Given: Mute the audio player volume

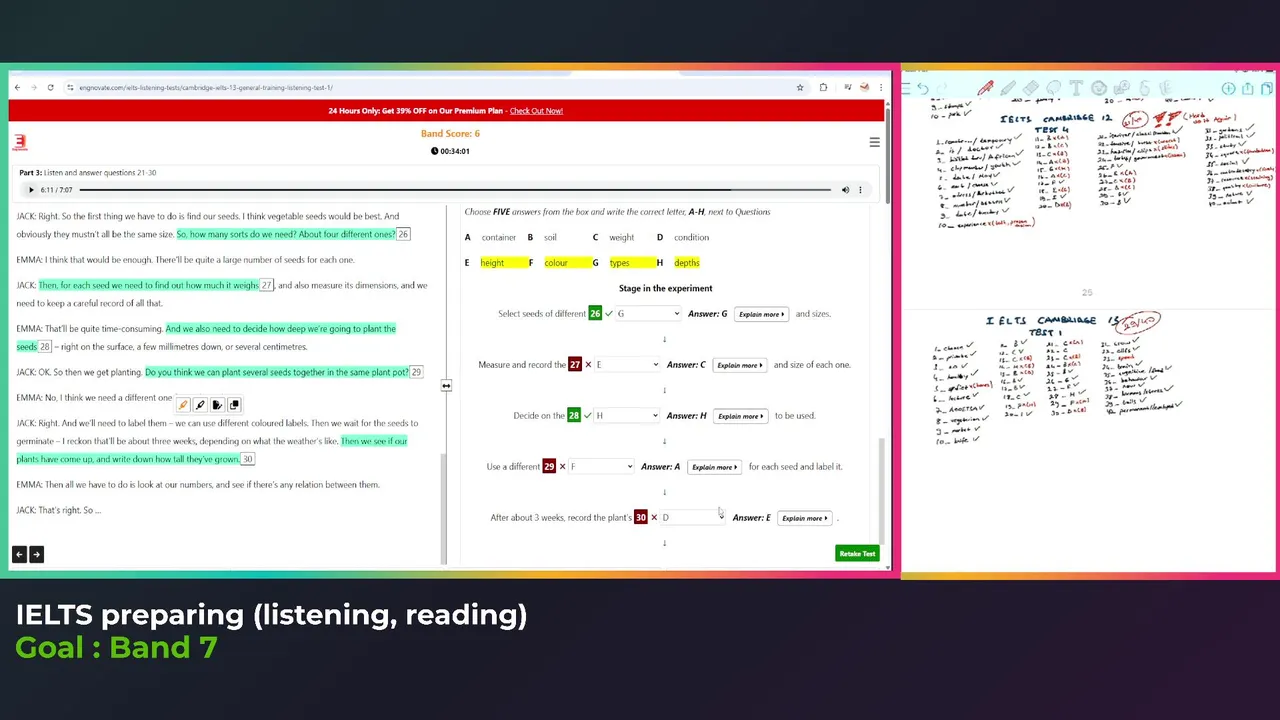Looking at the screenshot, I should point(845,190).
